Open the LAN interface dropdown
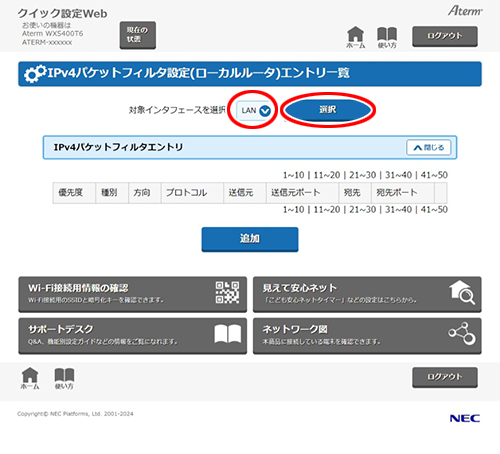This screenshot has height=454, width=500. [255, 111]
